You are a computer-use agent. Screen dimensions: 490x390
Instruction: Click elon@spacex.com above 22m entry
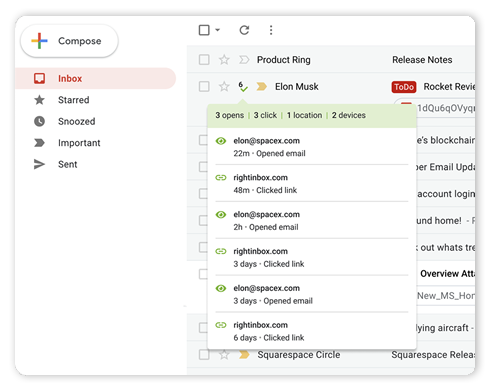pyautogui.click(x=266, y=141)
